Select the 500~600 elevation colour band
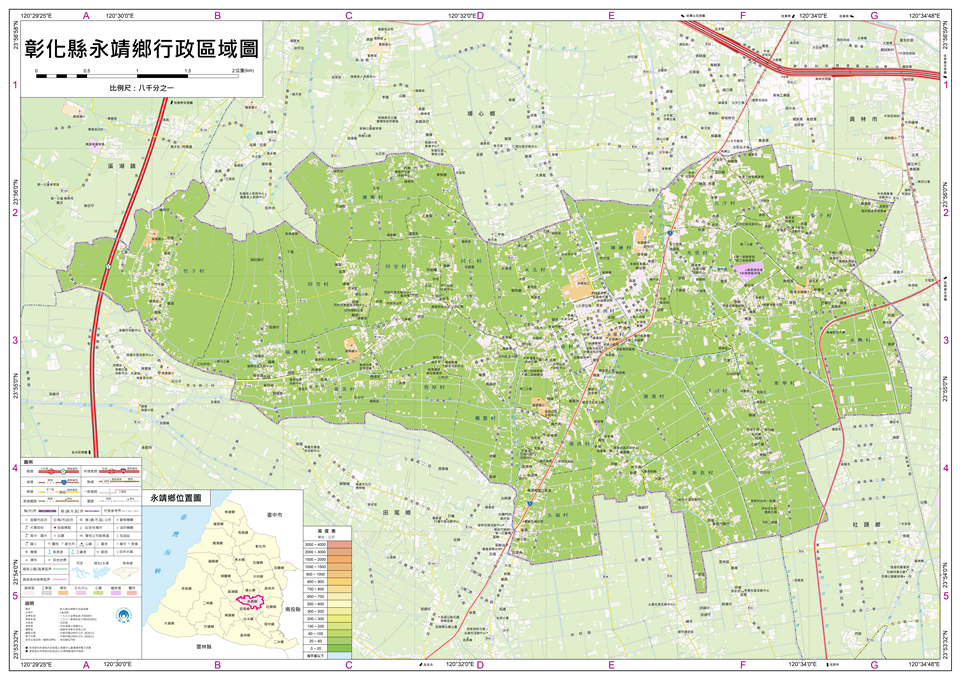Image resolution: width=960 pixels, height=679 pixels. click(x=339, y=604)
